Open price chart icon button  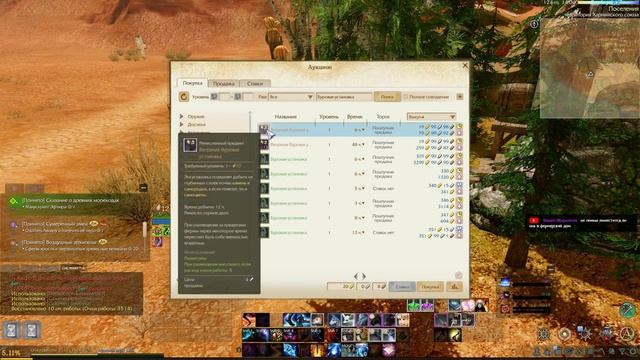coord(454,287)
